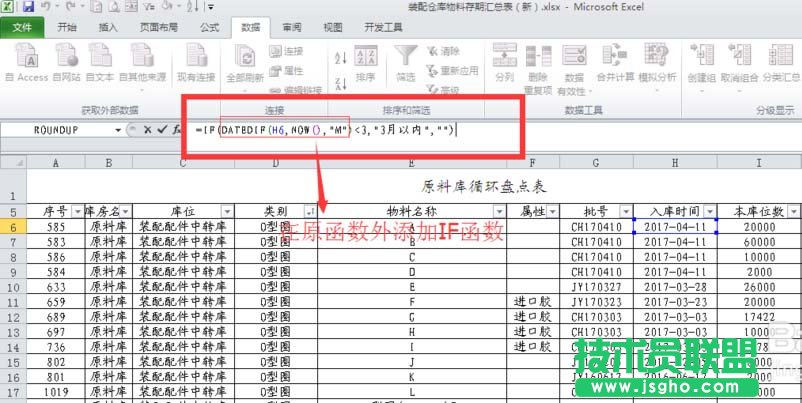The image size is (802, 403).
Task: Toggle the 筛选 filter funnel button
Action: tap(406, 62)
